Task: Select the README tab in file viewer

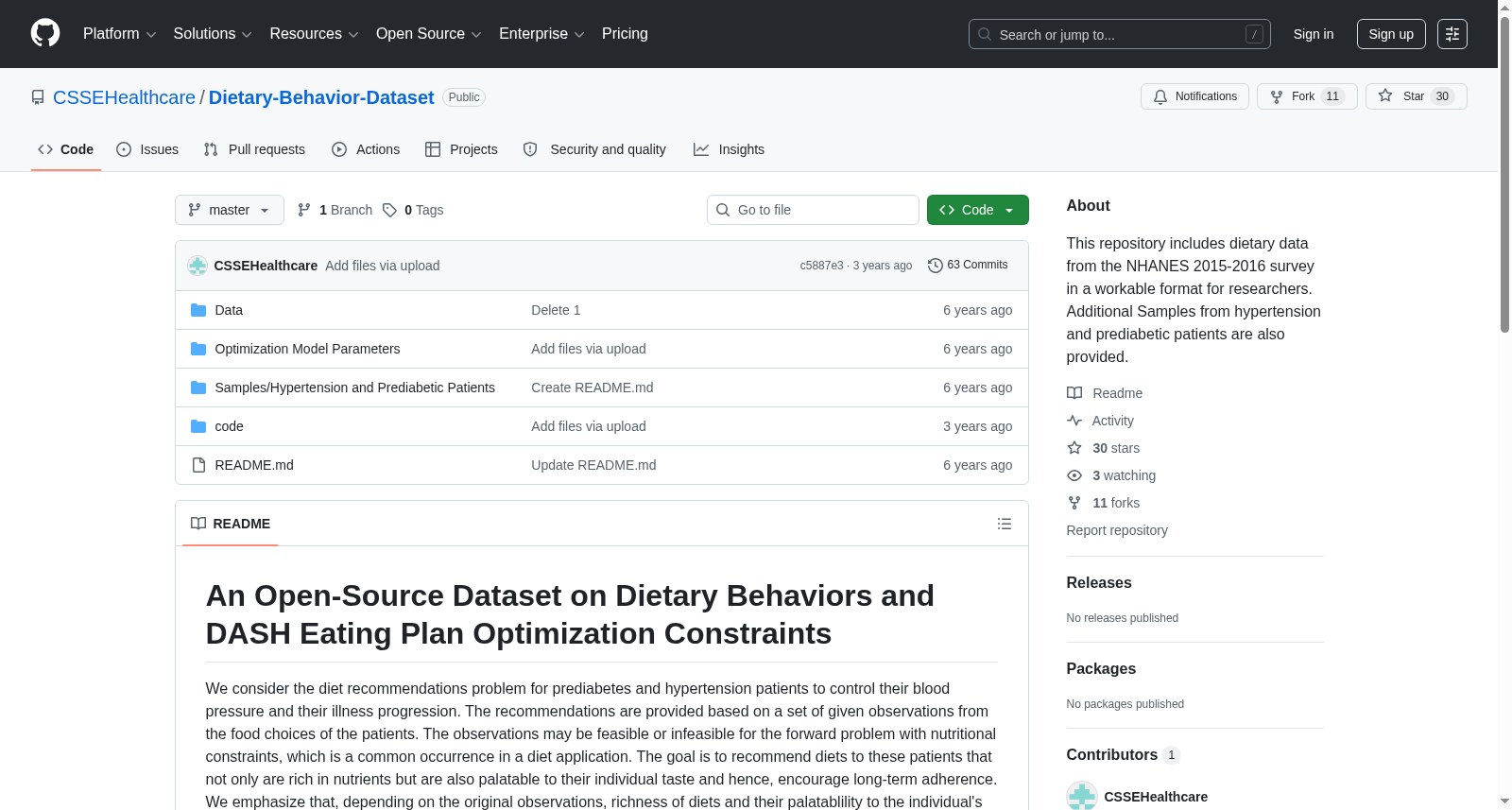Action: pyautogui.click(x=231, y=524)
